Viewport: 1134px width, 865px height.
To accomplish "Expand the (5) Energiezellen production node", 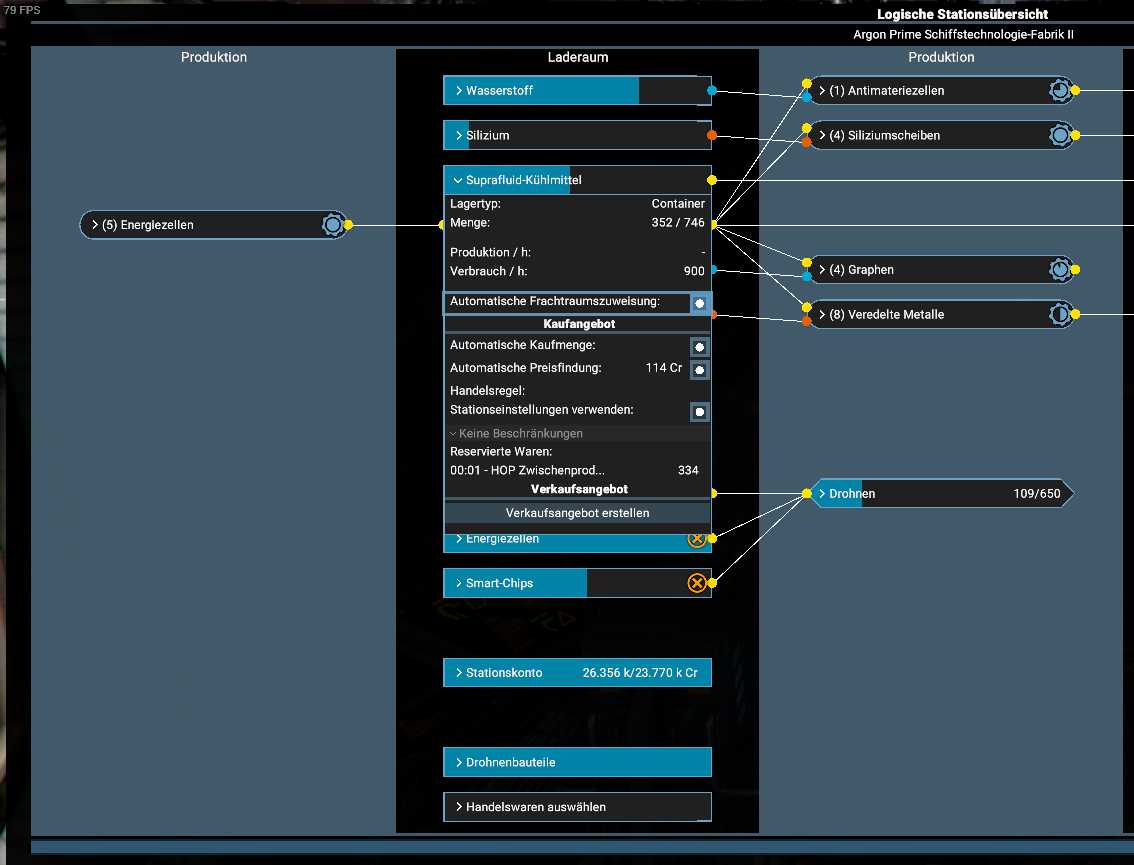I will 213,225.
